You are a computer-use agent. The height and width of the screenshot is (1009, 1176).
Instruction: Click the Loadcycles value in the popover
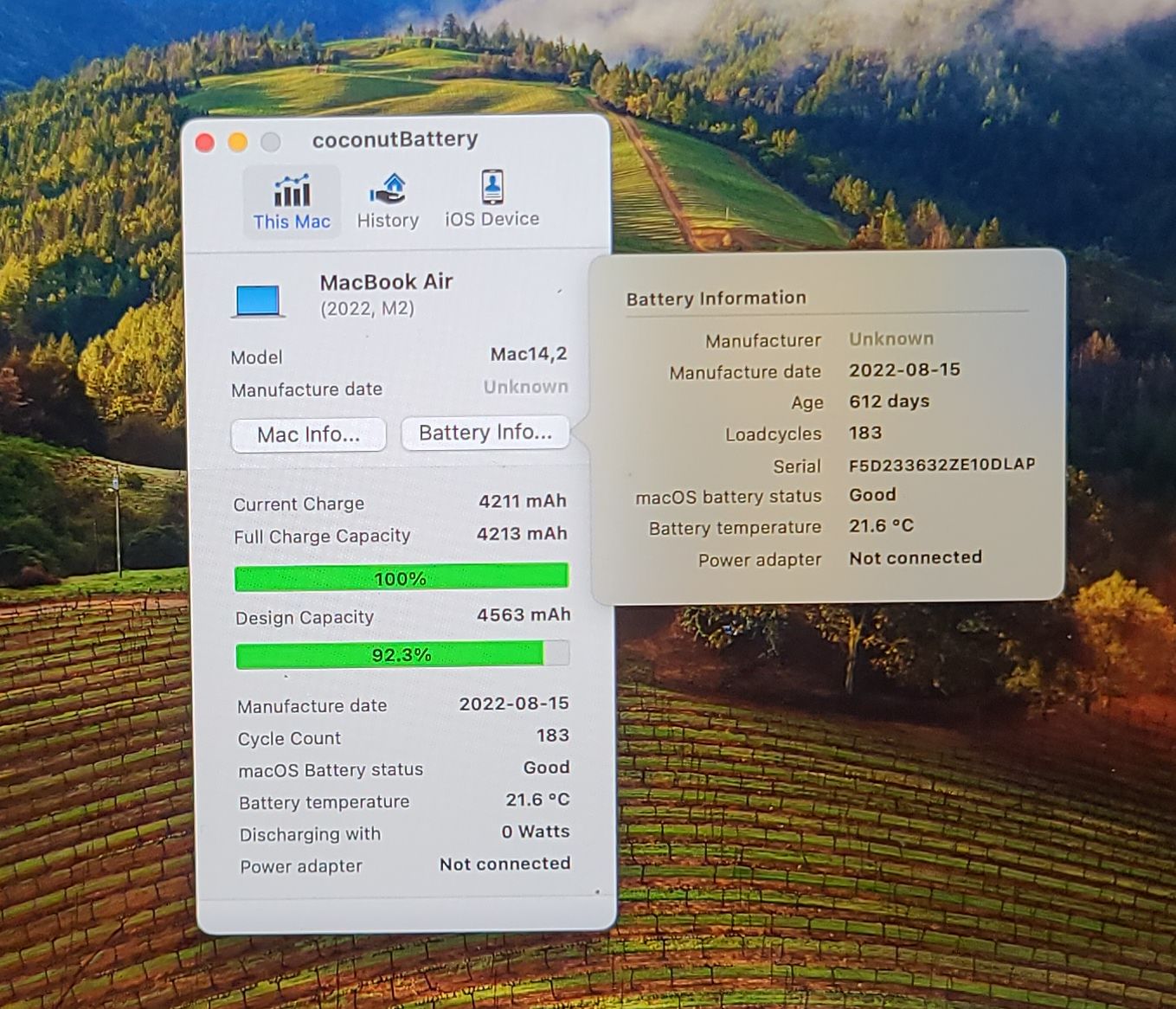(x=864, y=433)
